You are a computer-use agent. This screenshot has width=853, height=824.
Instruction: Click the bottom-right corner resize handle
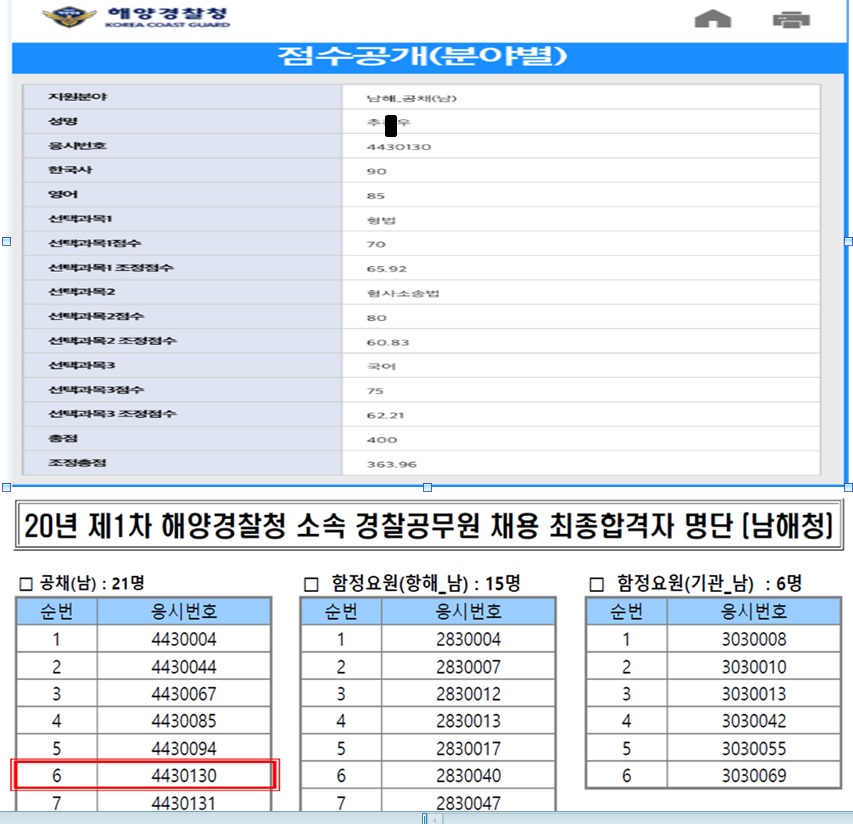pos(848,487)
